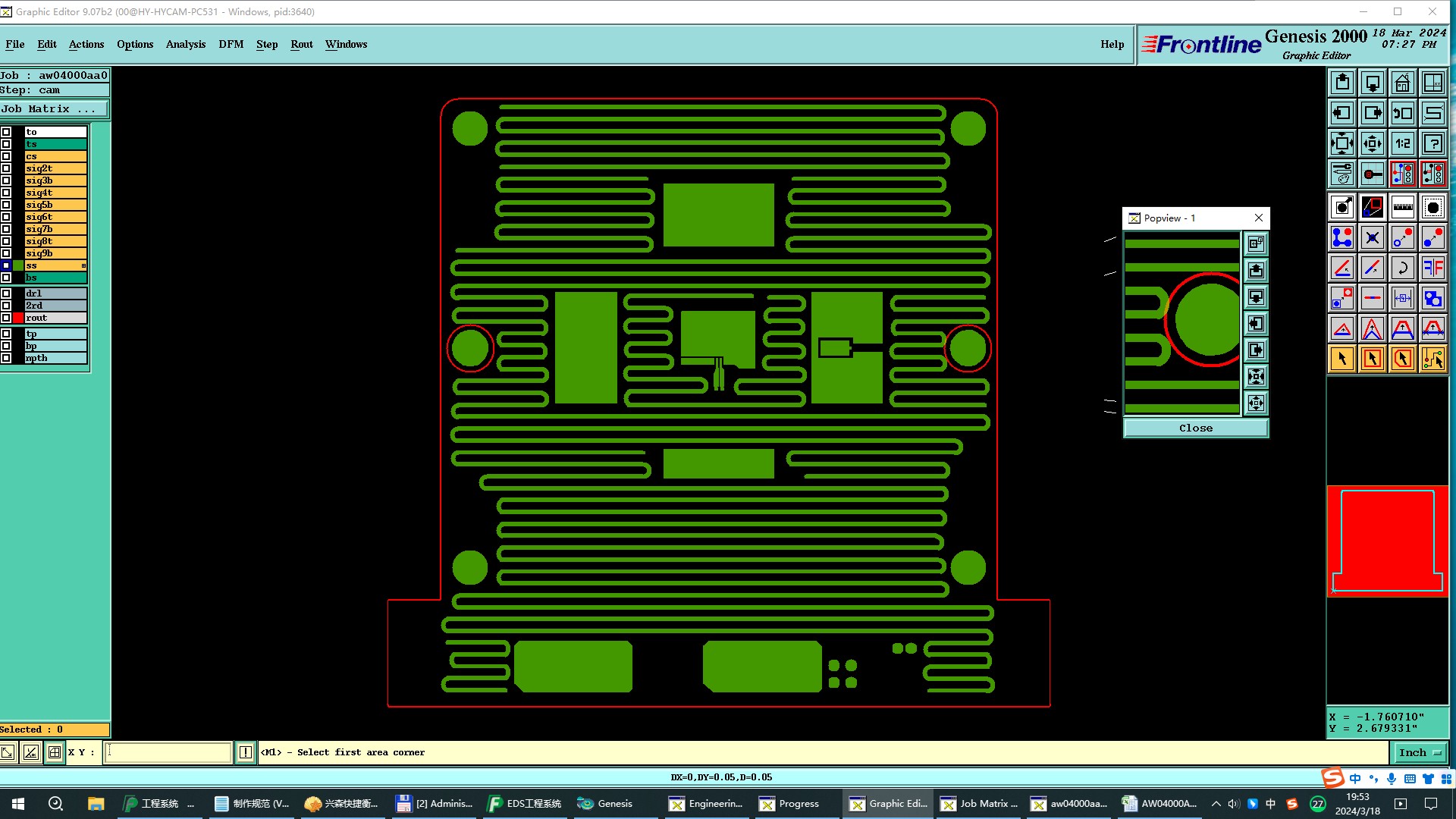1456x819 pixels.
Task: Expand the Job Matrix button
Action: [x=53, y=109]
